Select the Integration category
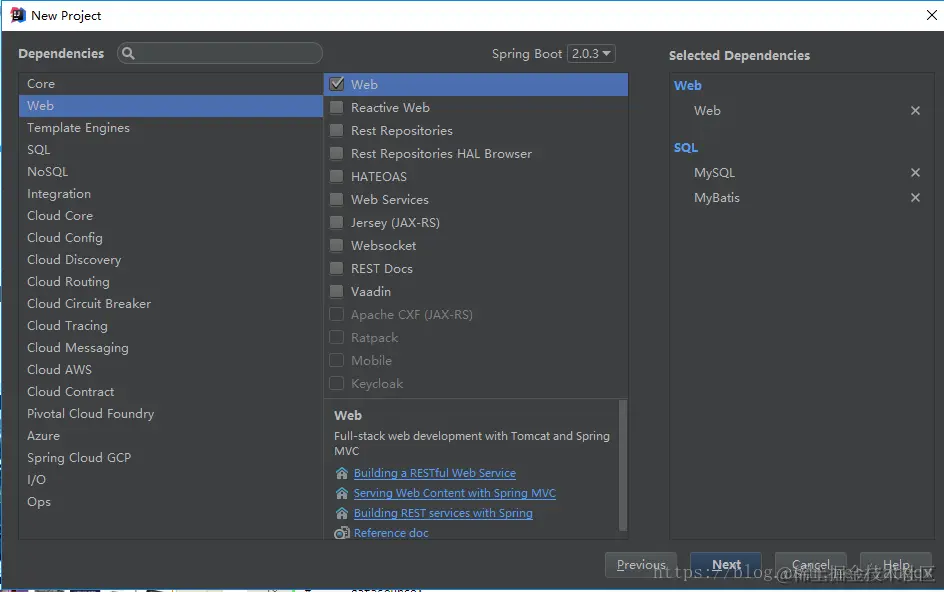 pos(171,193)
